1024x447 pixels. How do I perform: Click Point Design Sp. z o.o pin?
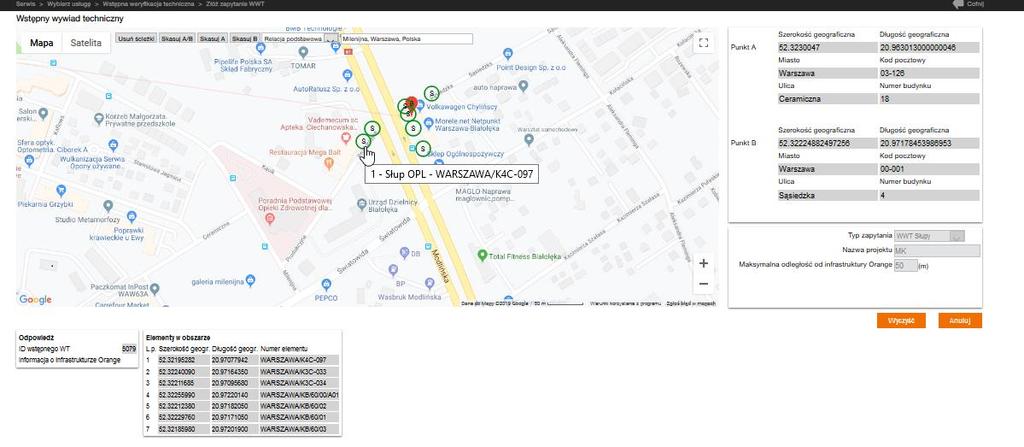(508, 53)
